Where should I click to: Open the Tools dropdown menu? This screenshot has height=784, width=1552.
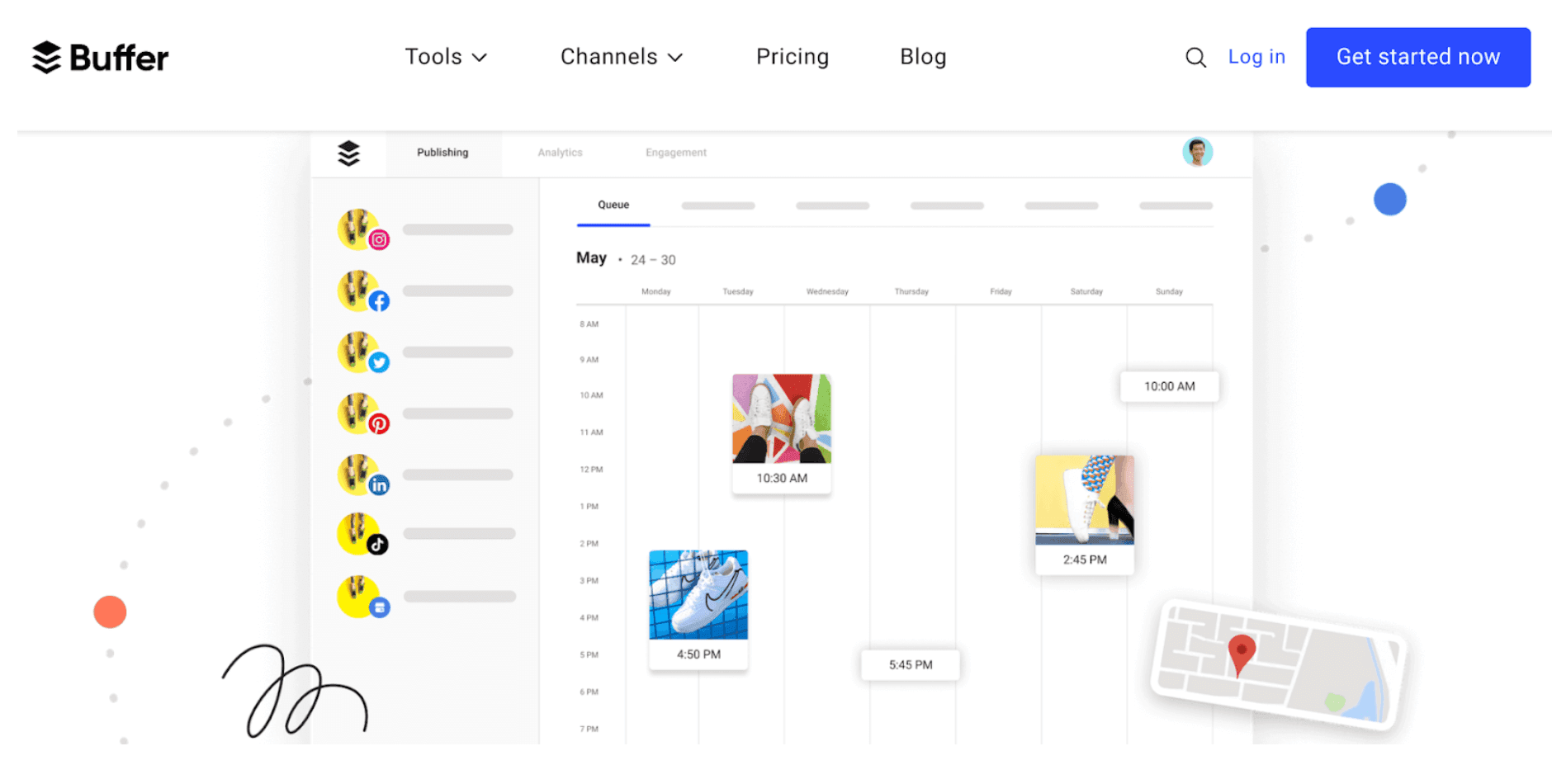446,57
